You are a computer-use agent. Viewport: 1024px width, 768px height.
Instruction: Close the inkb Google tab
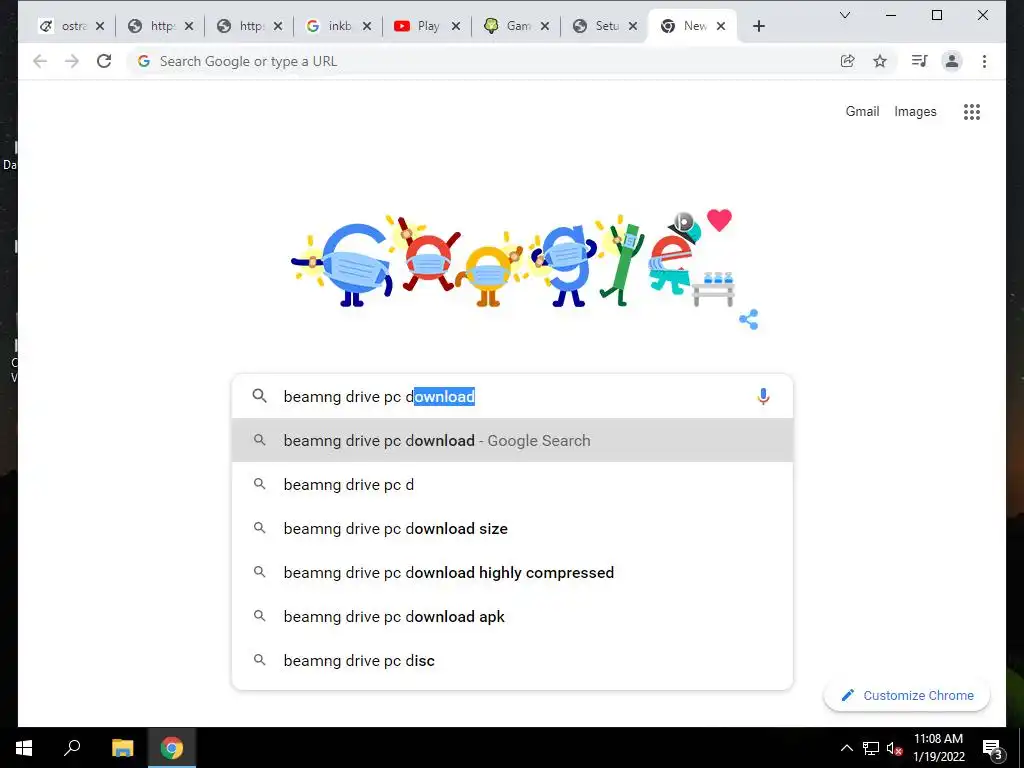pos(367,26)
